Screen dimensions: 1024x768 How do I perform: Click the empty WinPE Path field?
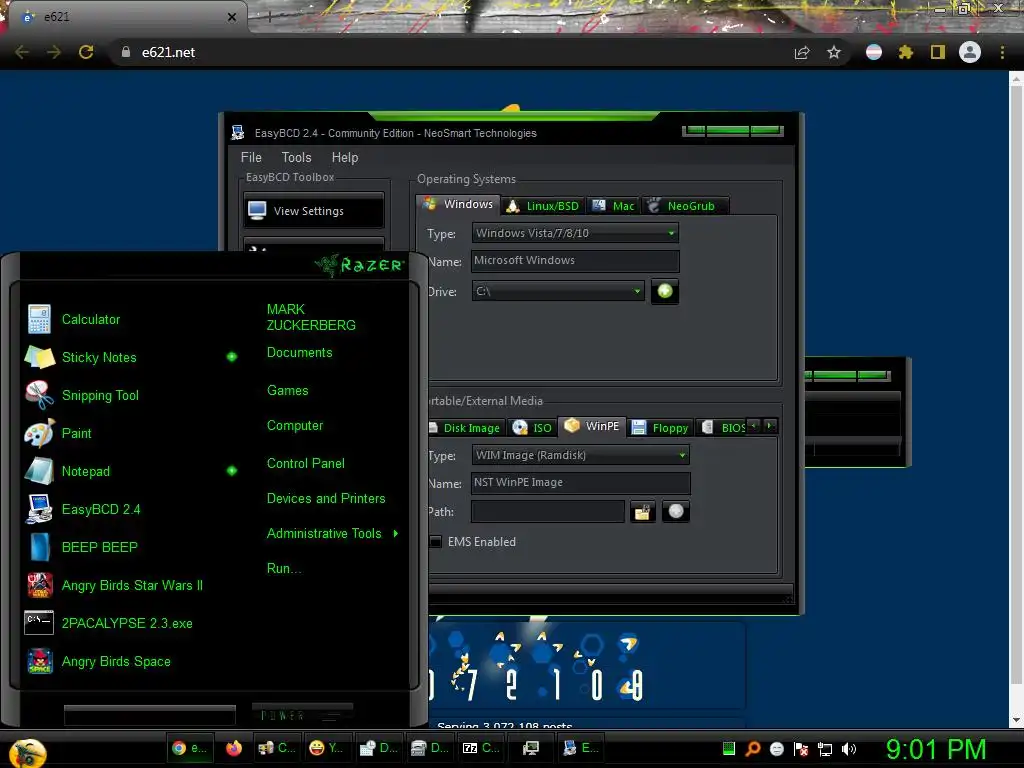pos(548,511)
